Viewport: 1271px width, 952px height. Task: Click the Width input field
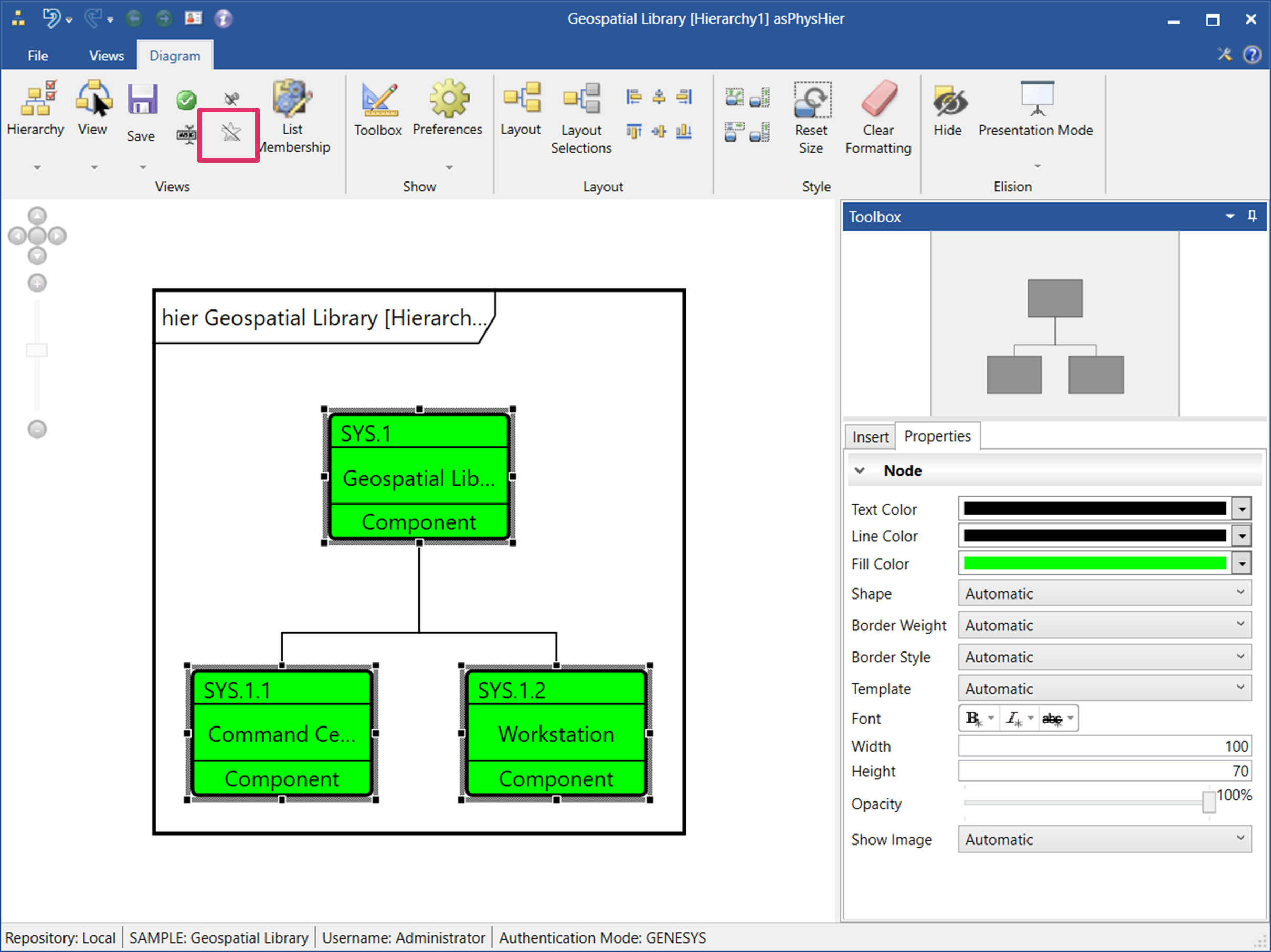(1104, 746)
